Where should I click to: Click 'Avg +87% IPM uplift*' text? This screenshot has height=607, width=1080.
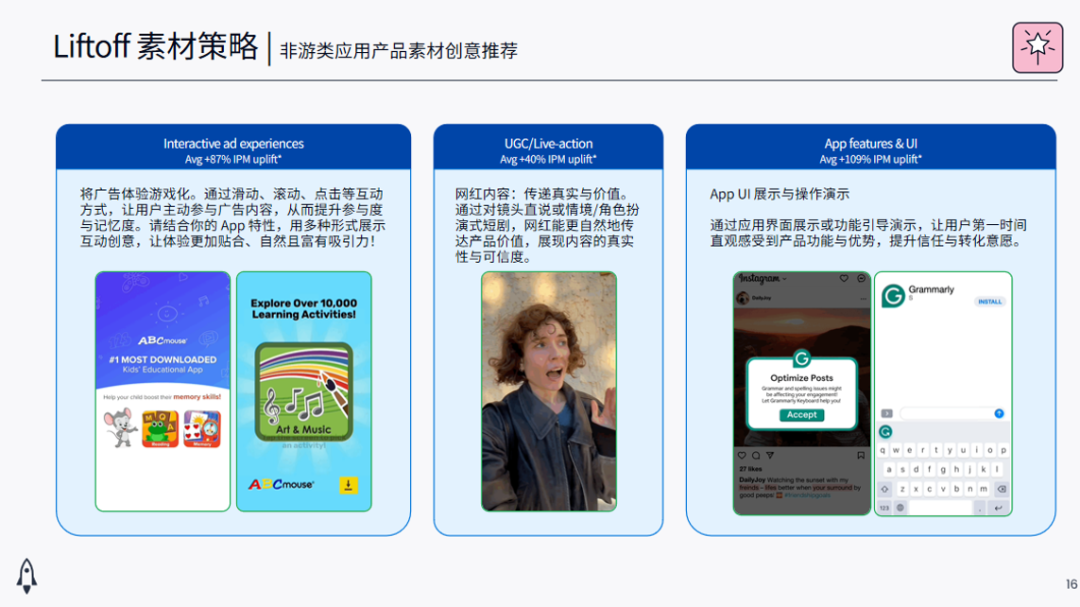(233, 159)
